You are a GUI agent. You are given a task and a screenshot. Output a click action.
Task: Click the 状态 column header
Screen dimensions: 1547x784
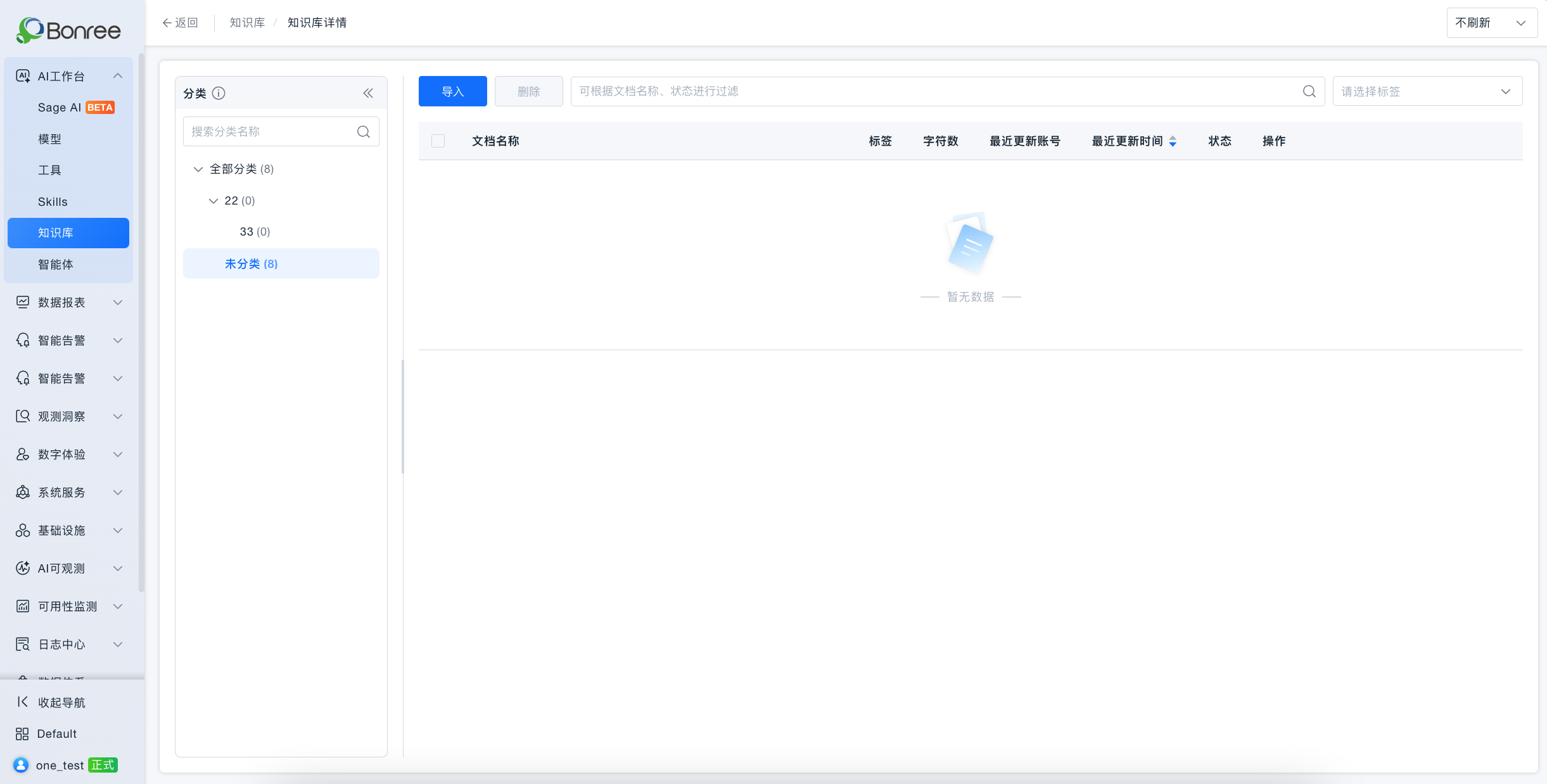click(1220, 141)
